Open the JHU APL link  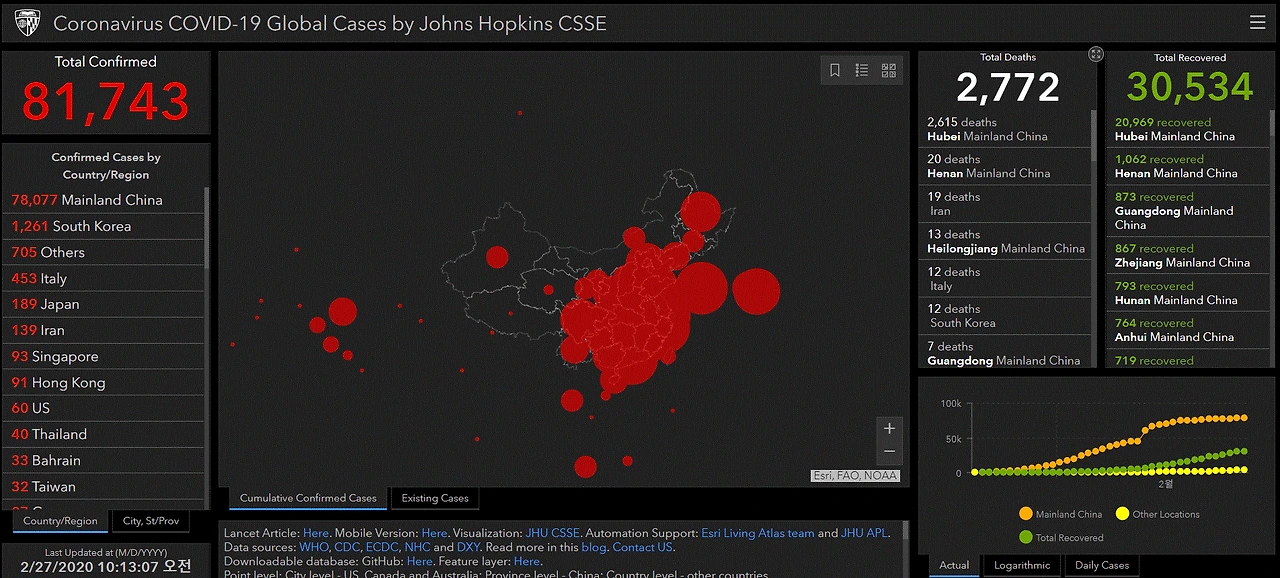pyautogui.click(x=865, y=534)
